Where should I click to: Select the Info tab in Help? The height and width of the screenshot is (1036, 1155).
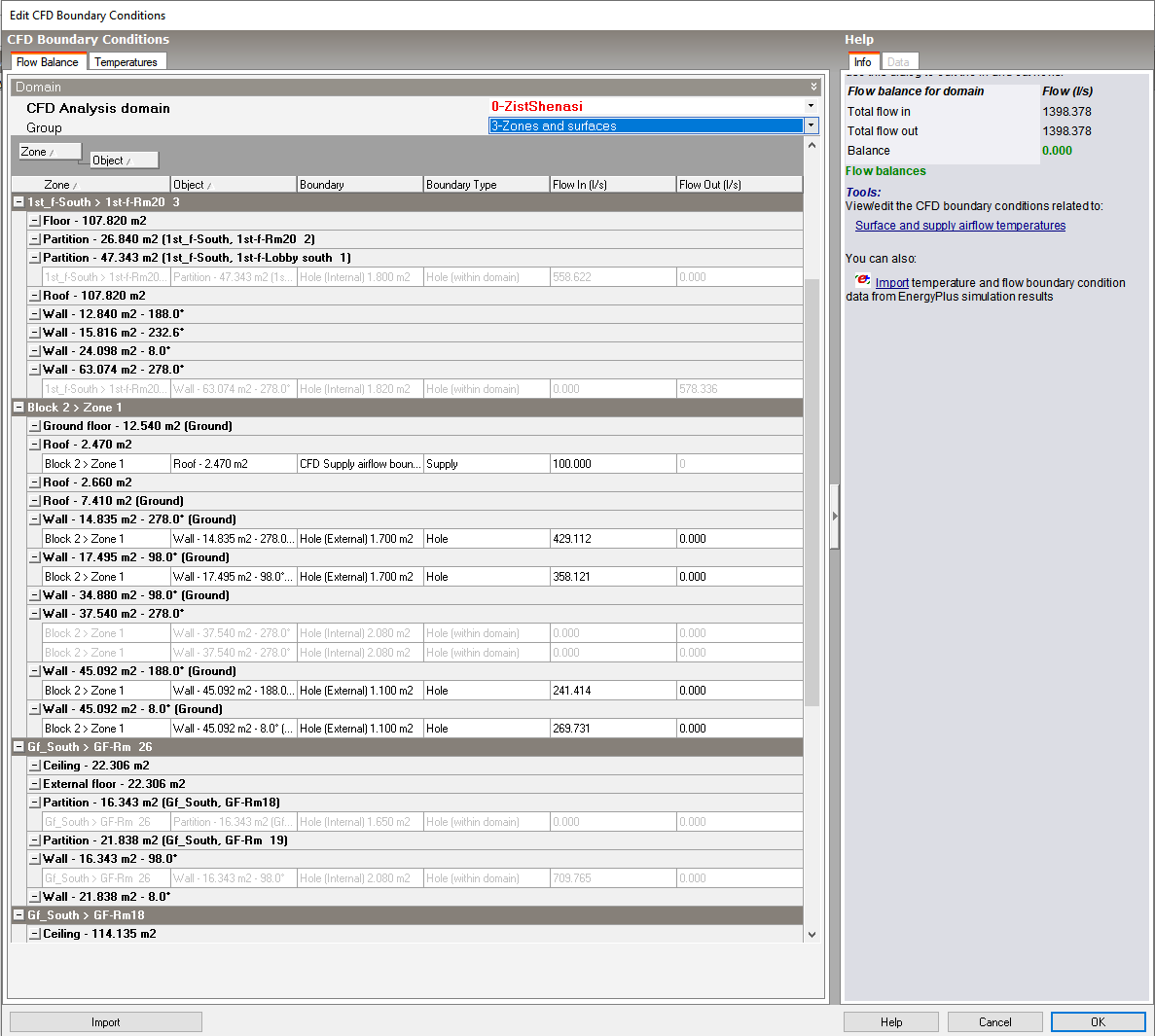point(862,62)
